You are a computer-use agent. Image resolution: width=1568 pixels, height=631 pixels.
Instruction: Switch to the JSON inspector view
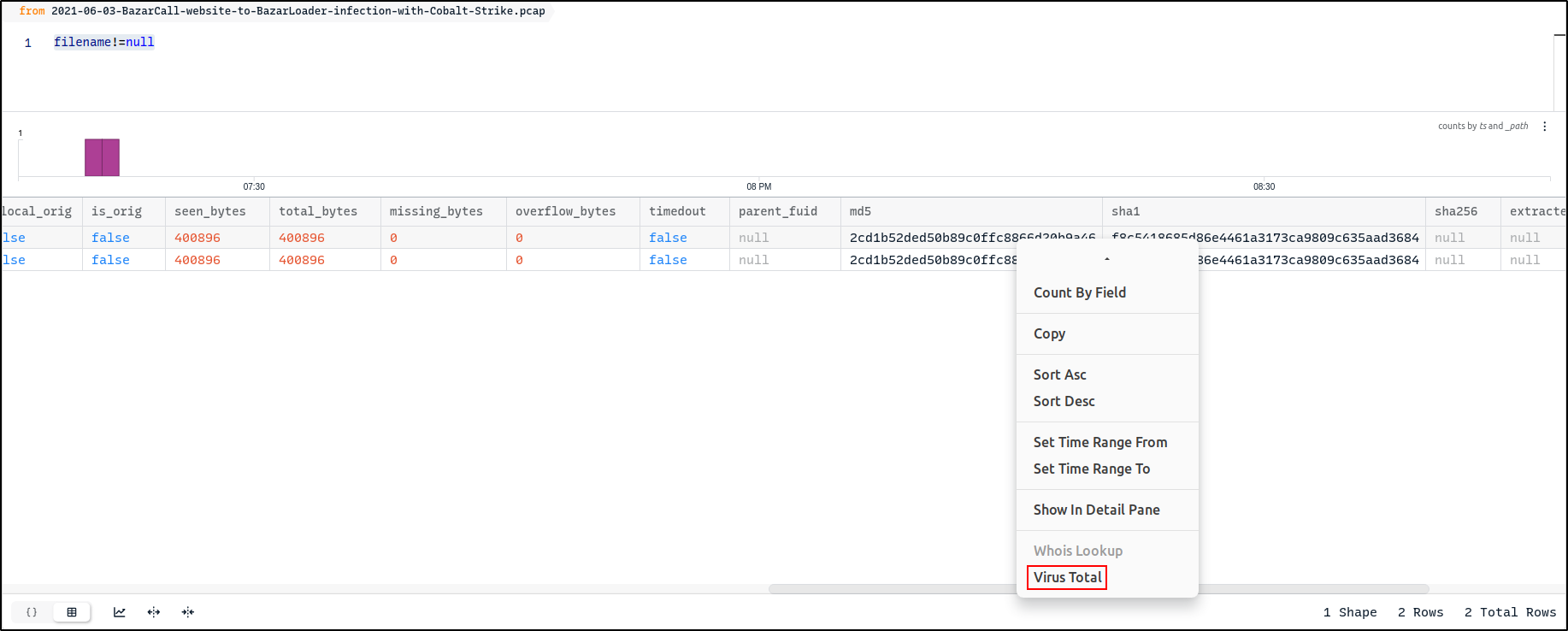[32, 612]
